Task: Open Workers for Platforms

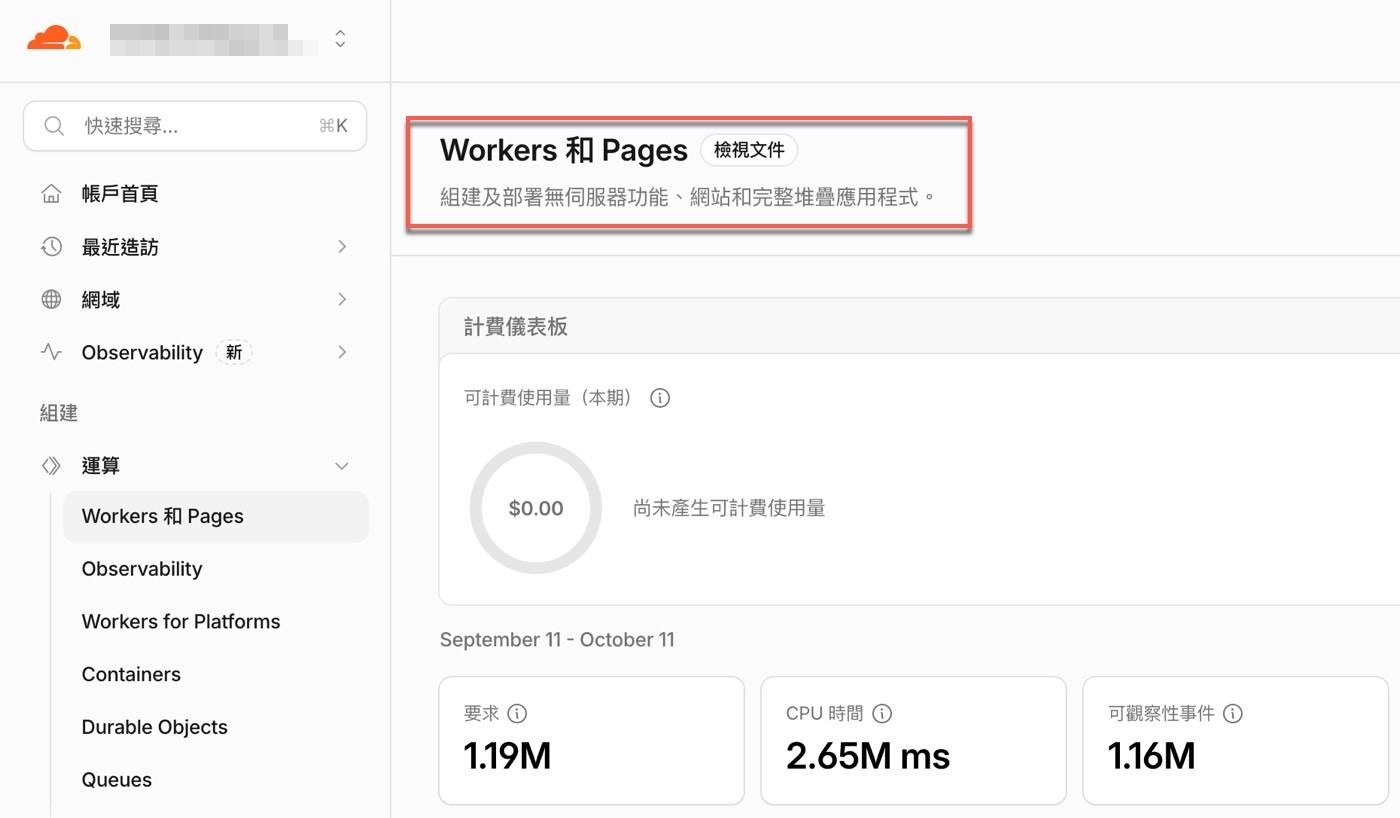Action: 181,622
